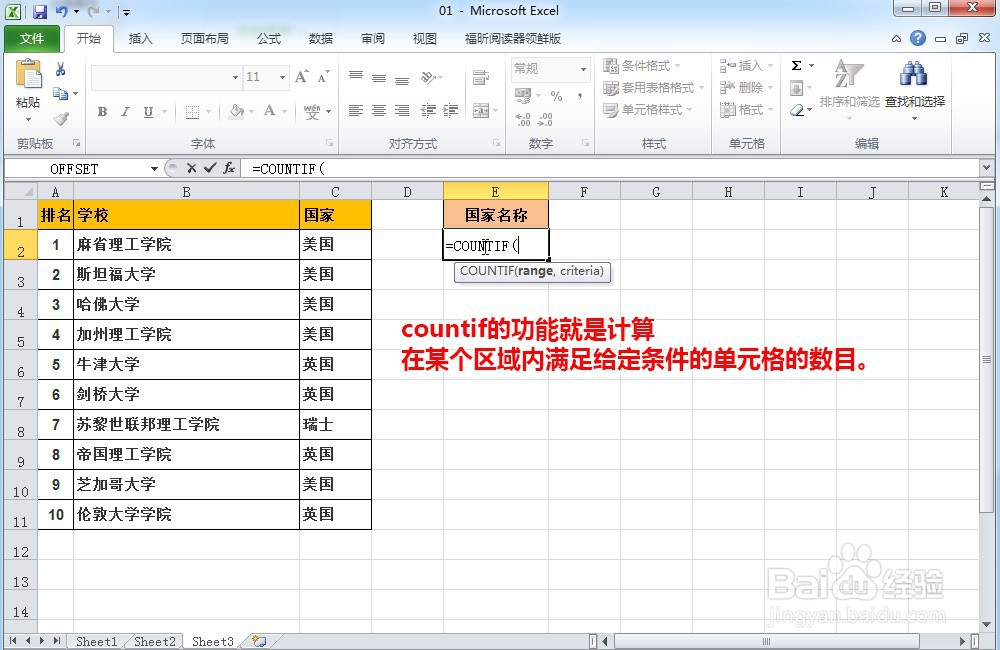The image size is (1000, 650).
Task: Click the Undo icon in quick access toolbar
Action: click(x=62, y=11)
